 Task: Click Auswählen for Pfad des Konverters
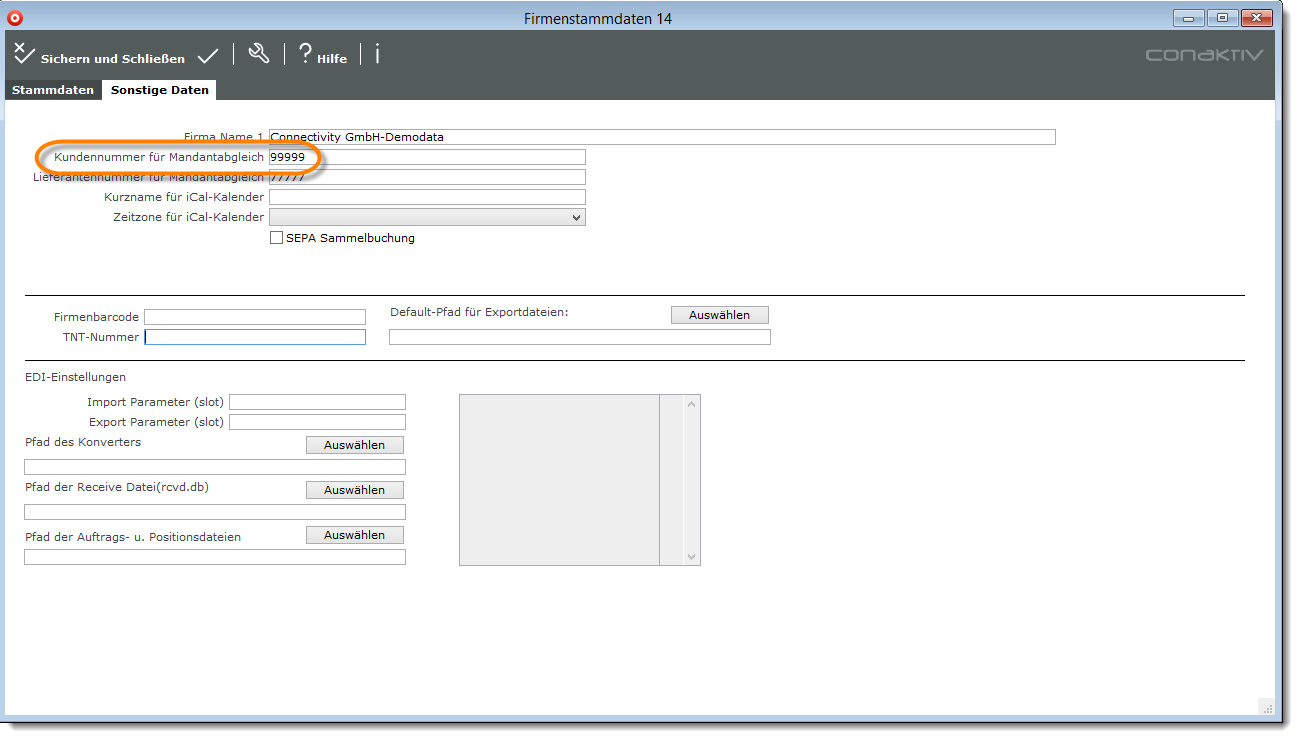[x=354, y=445]
